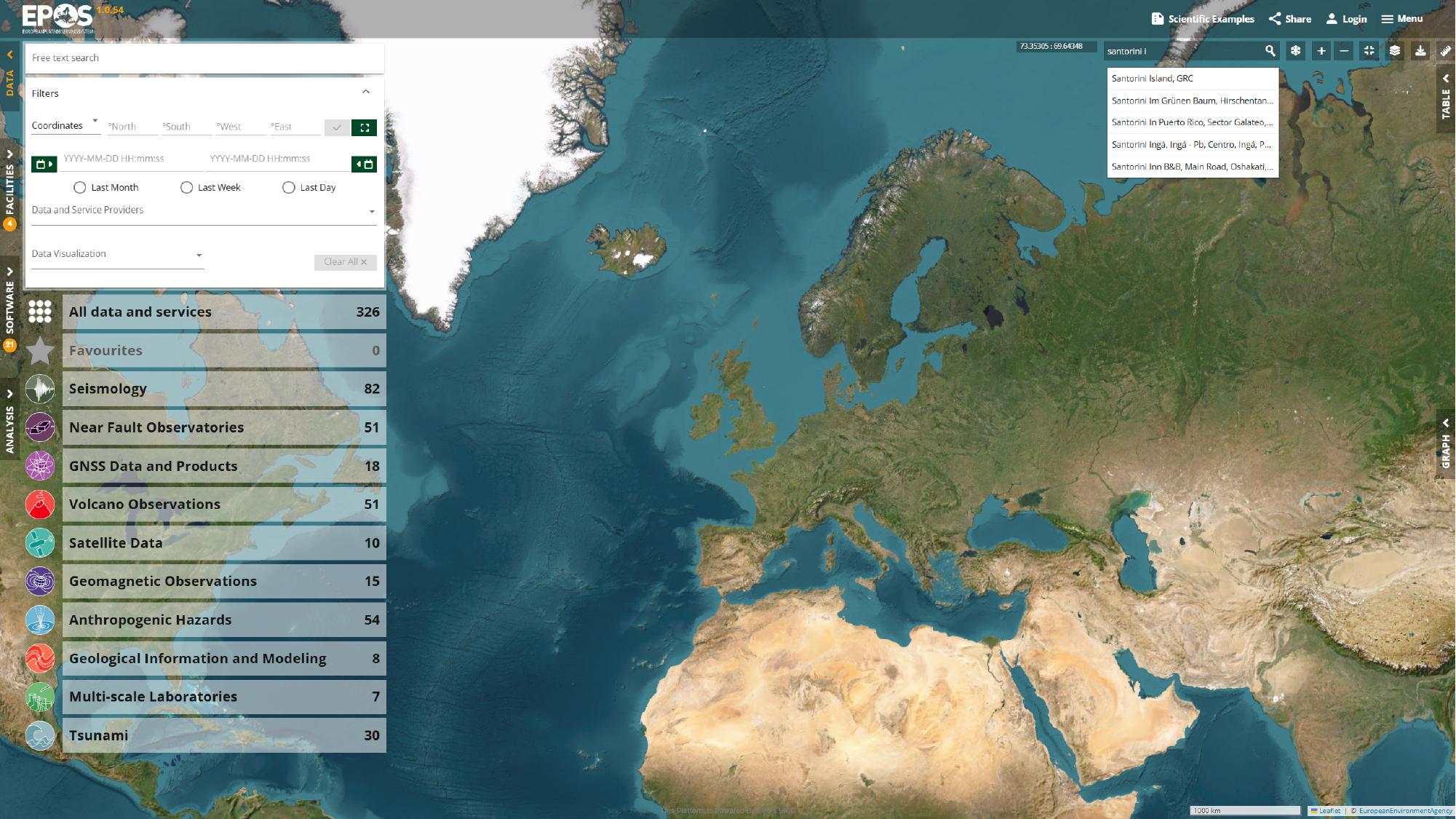
Task: Enable the Last Week filter
Action: coord(187,187)
